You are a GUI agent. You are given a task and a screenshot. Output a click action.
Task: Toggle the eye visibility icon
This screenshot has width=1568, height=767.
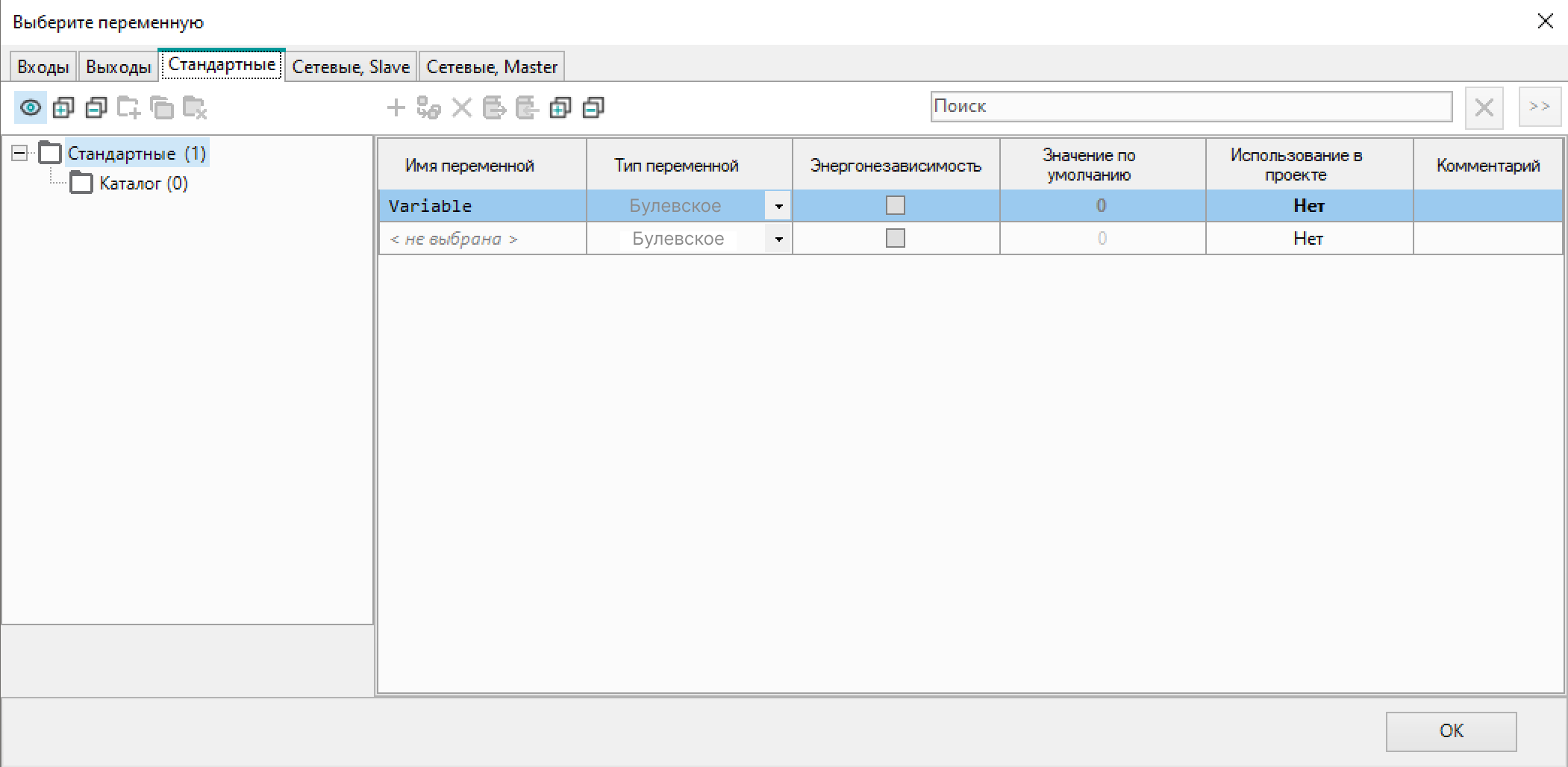click(31, 108)
